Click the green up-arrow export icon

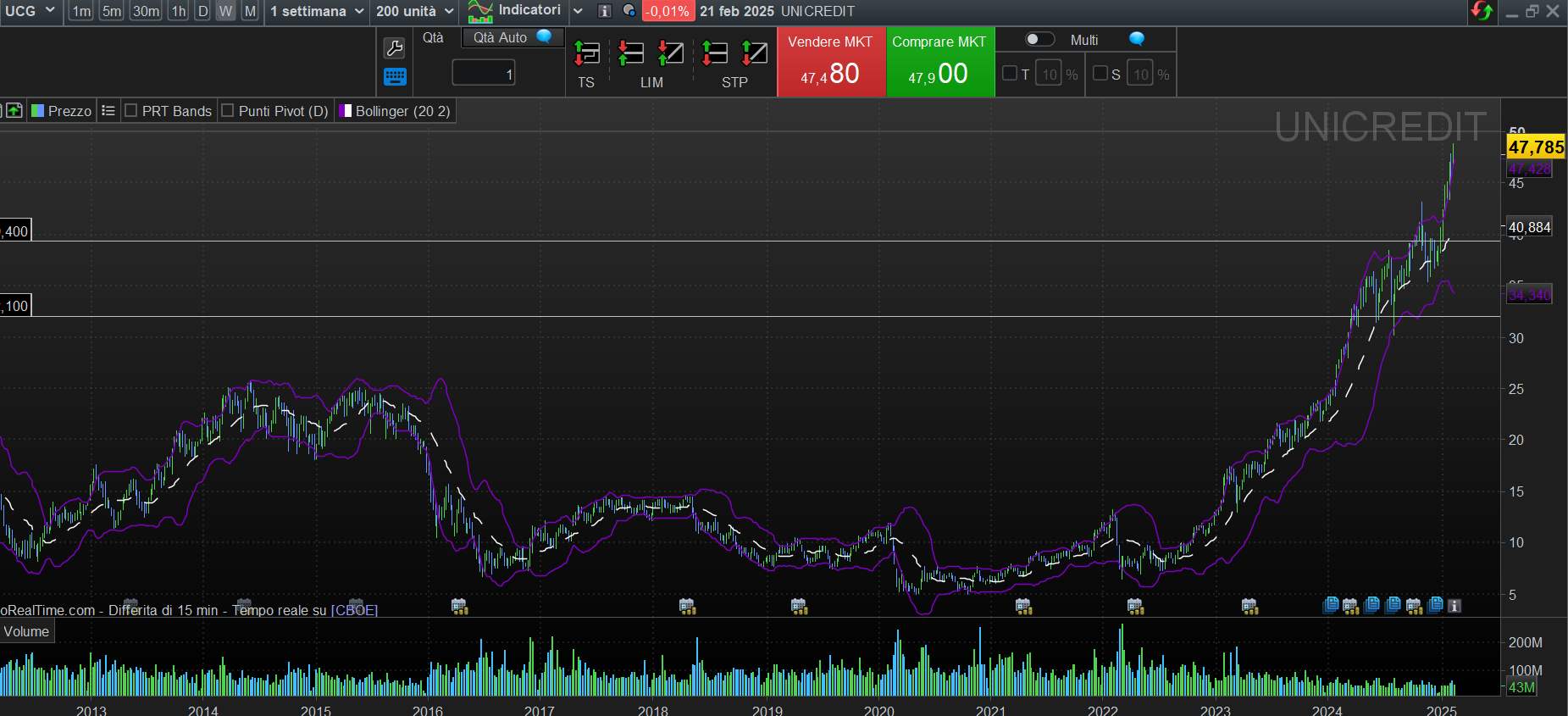pos(14,111)
